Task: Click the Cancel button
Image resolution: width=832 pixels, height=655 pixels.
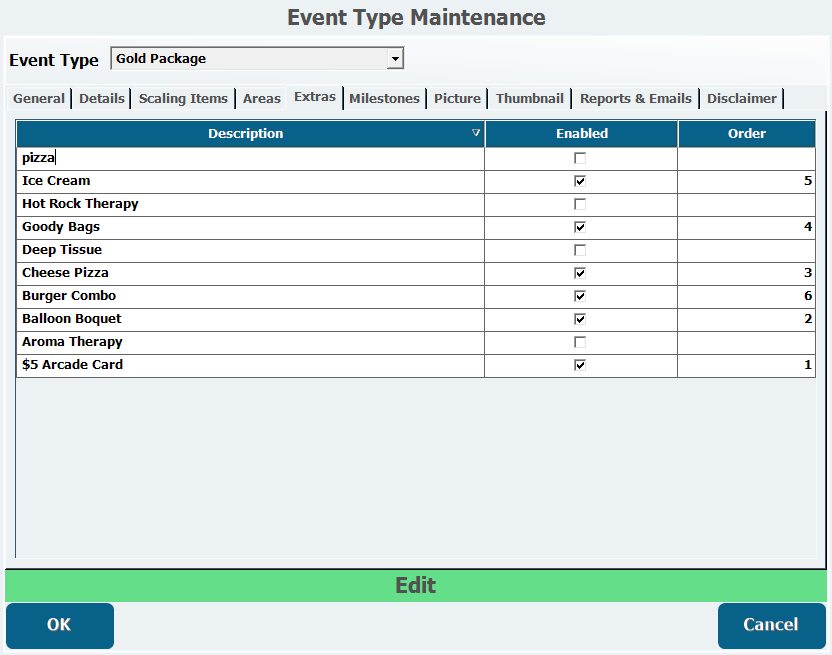Action: 771,625
